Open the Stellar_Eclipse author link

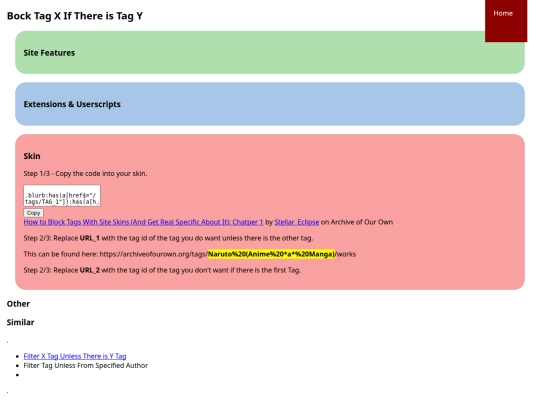tap(297, 222)
